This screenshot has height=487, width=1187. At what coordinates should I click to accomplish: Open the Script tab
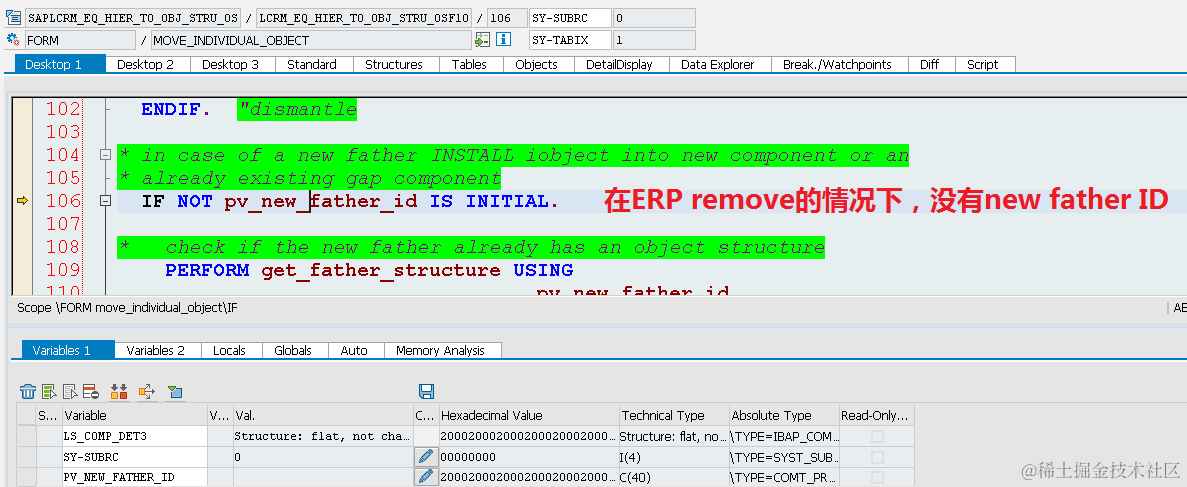(x=983, y=64)
